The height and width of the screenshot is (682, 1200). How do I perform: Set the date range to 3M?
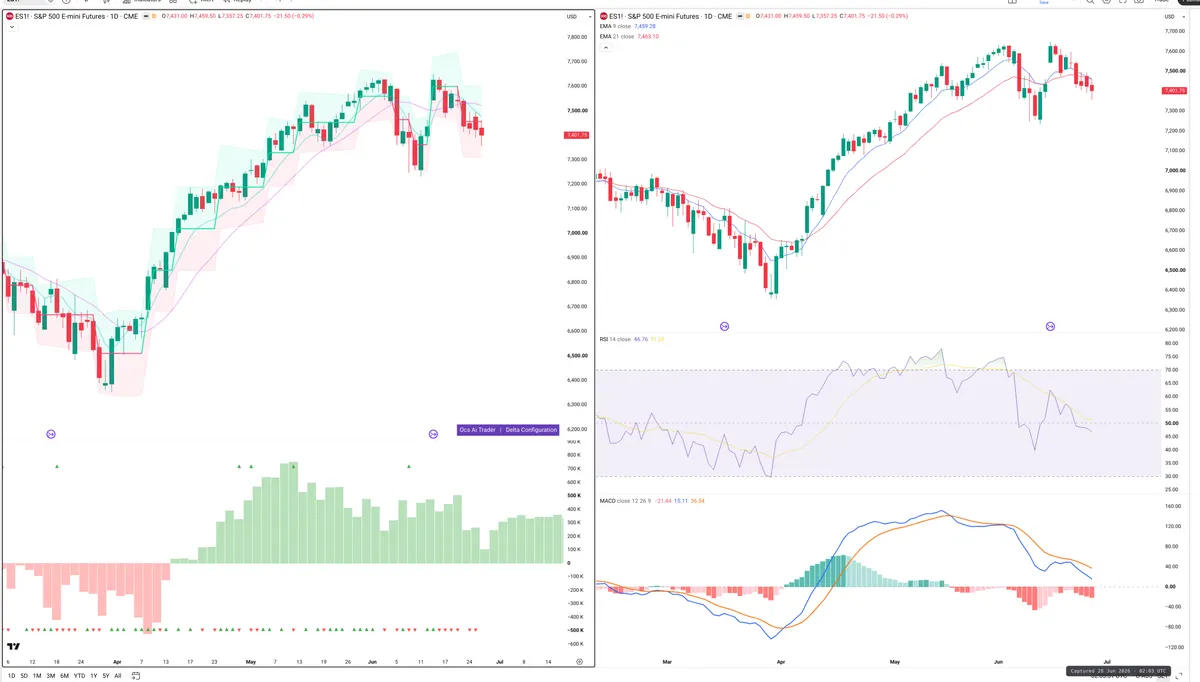click(51, 676)
